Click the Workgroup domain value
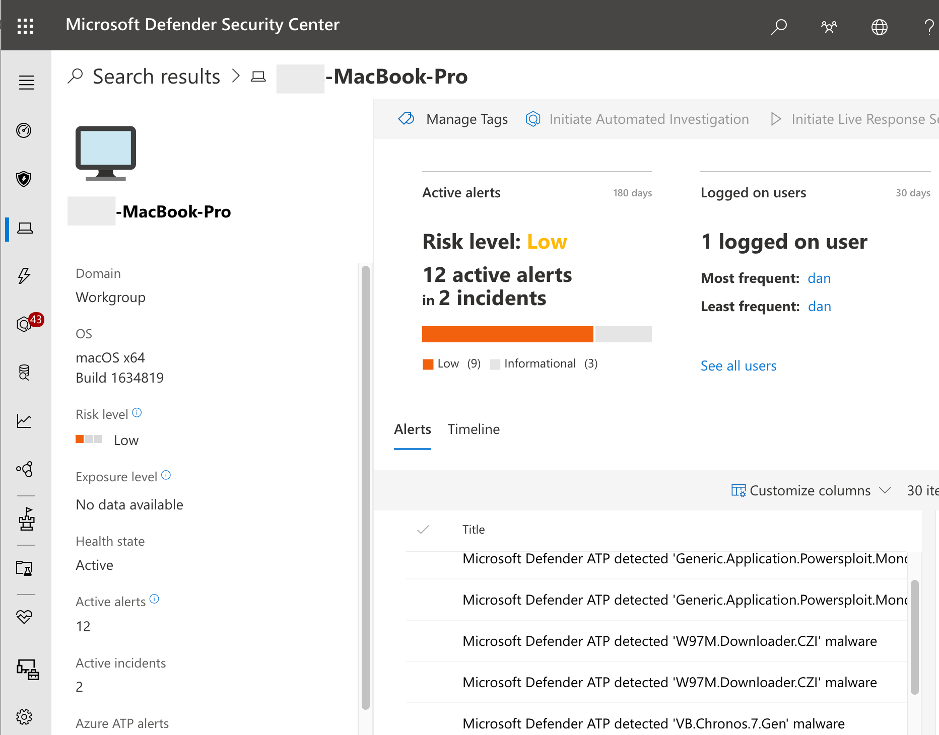This screenshot has width=939, height=735. [110, 298]
